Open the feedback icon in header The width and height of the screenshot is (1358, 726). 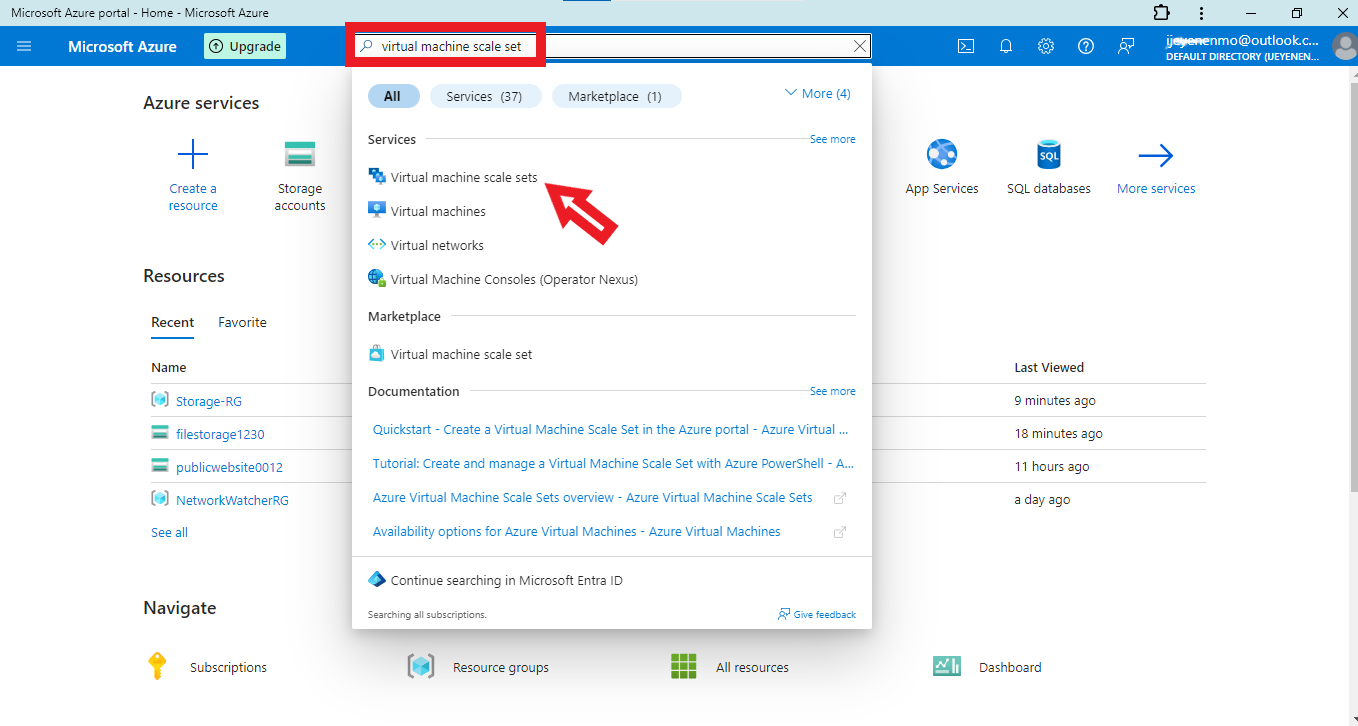point(1126,46)
